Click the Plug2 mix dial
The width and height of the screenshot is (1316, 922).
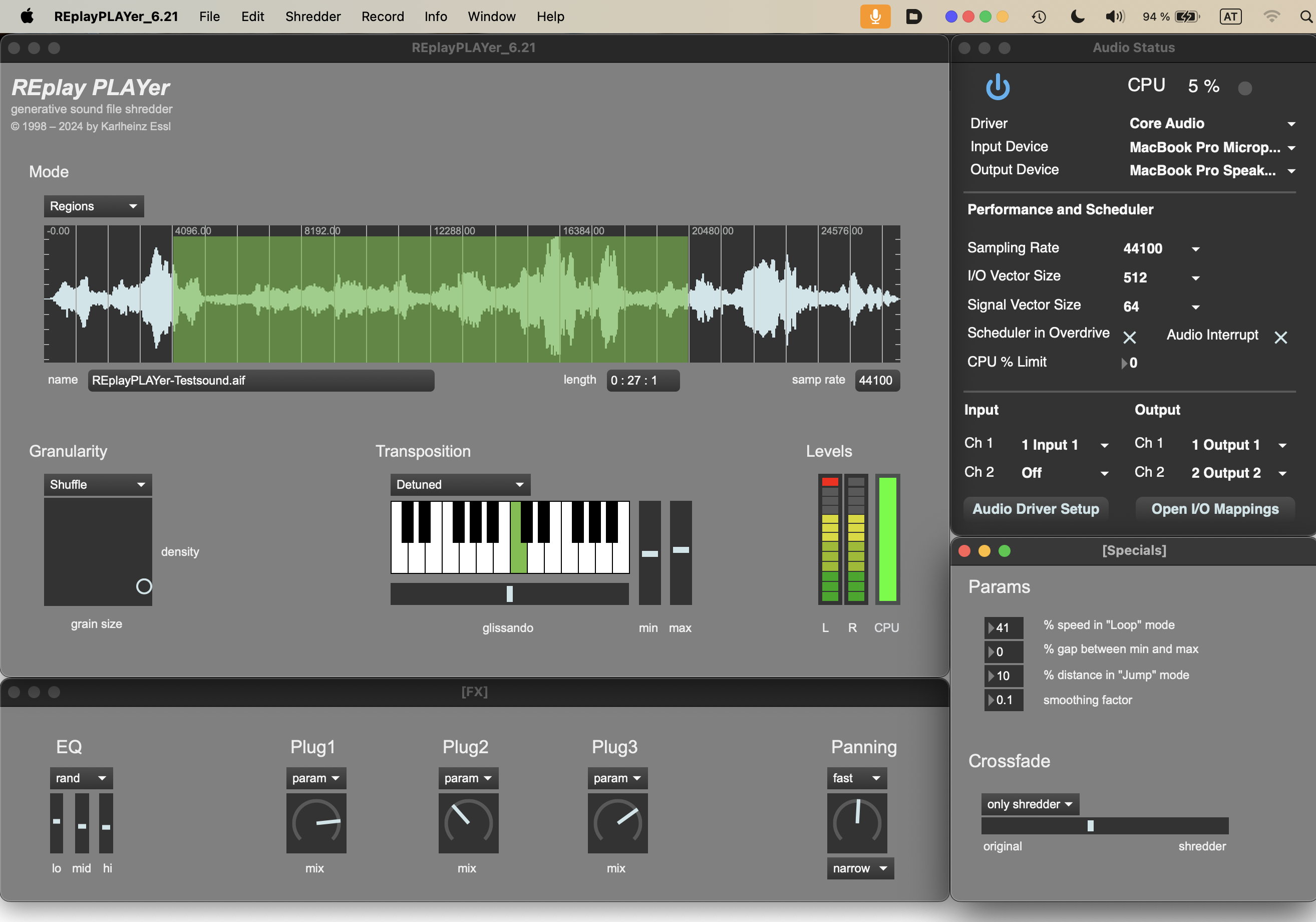(x=468, y=823)
